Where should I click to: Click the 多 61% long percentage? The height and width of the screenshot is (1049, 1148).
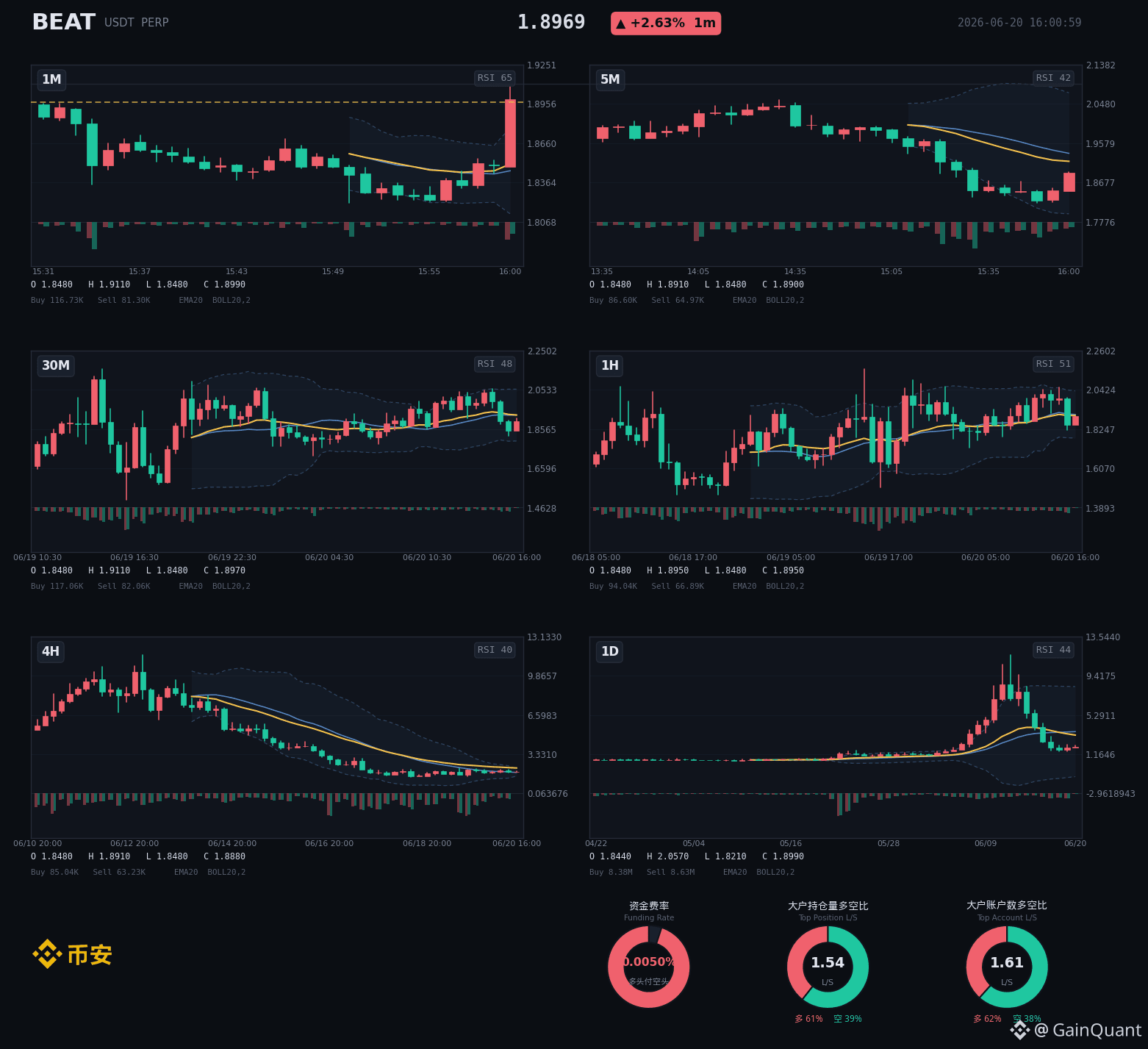click(x=808, y=1019)
